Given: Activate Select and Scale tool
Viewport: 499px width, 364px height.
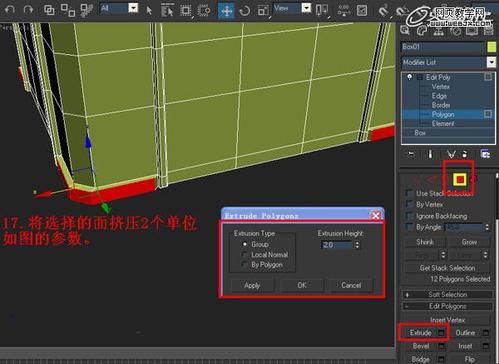Looking at the screenshot, I should pyautogui.click(x=263, y=11).
